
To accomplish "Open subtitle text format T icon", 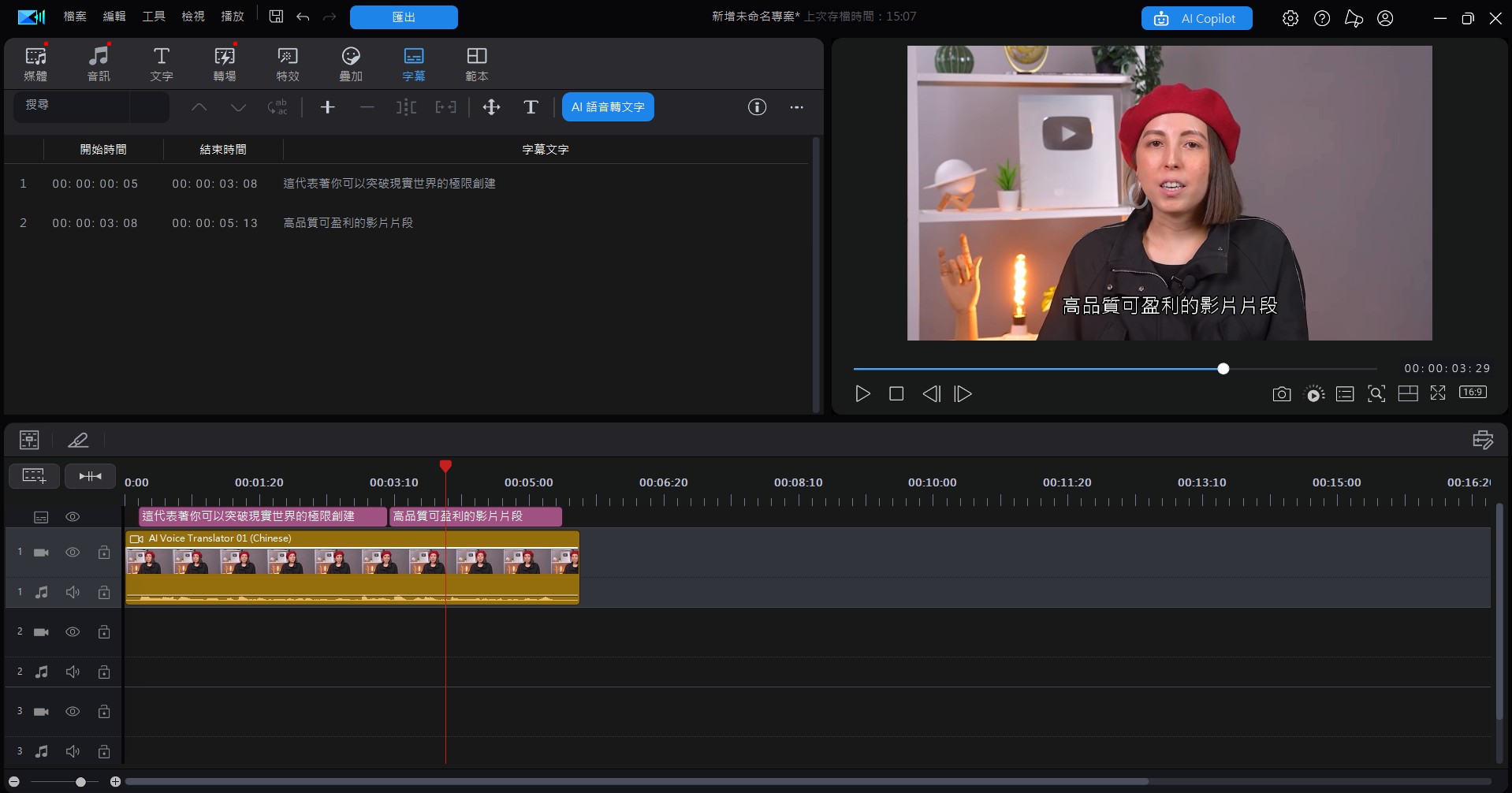I will [531, 107].
